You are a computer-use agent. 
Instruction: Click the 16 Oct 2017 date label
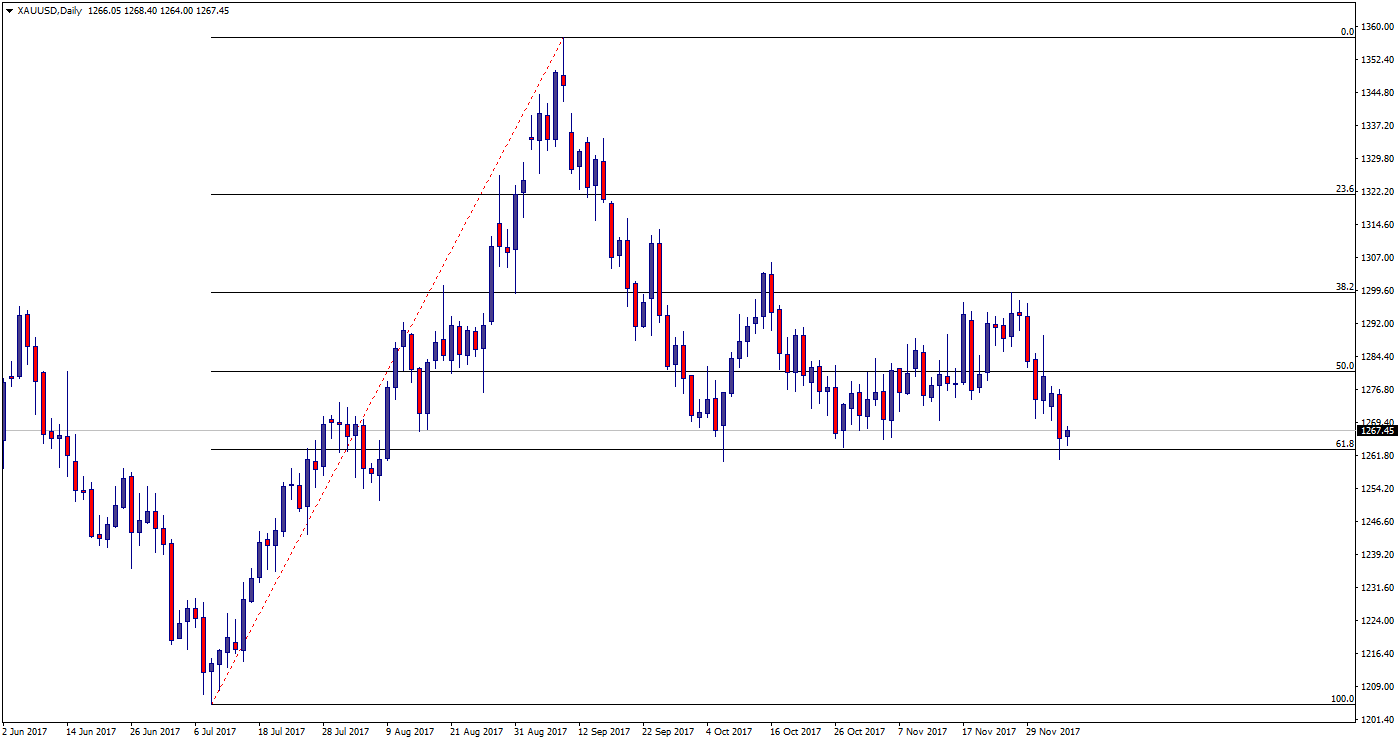pos(797,732)
